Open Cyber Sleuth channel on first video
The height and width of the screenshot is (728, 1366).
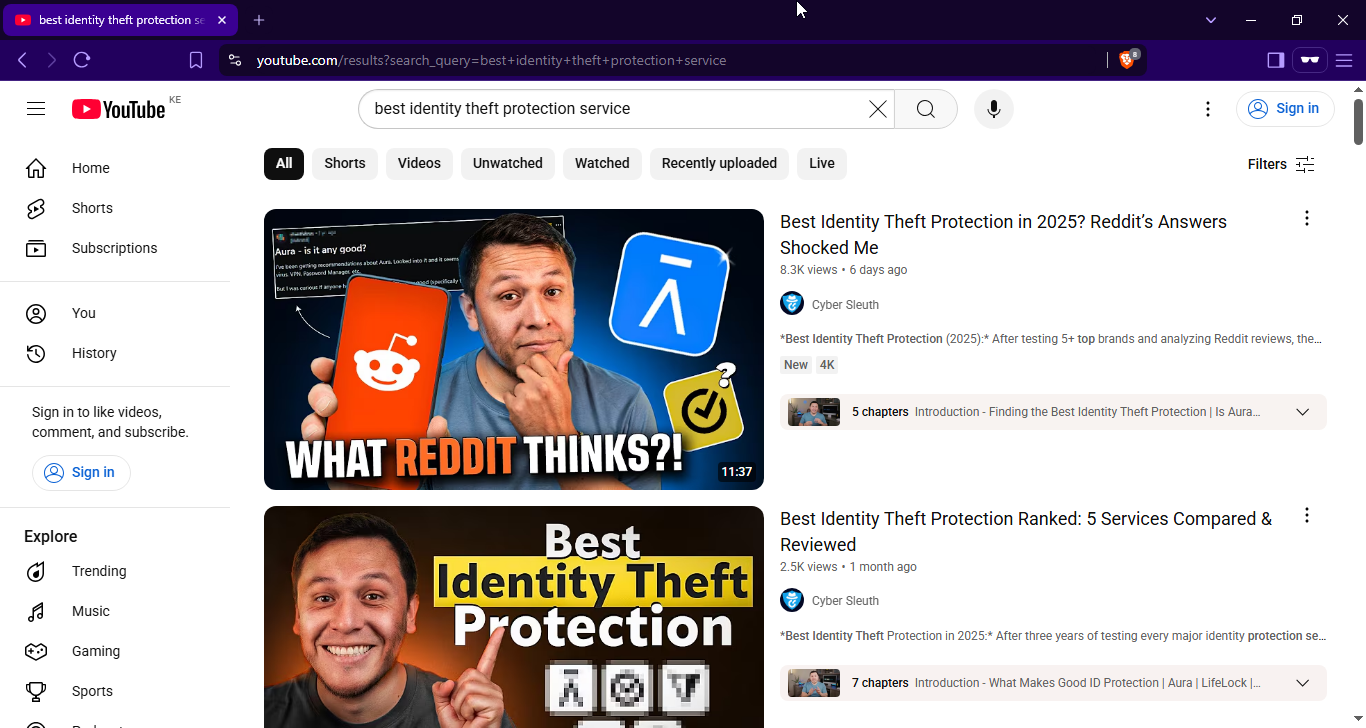845,305
